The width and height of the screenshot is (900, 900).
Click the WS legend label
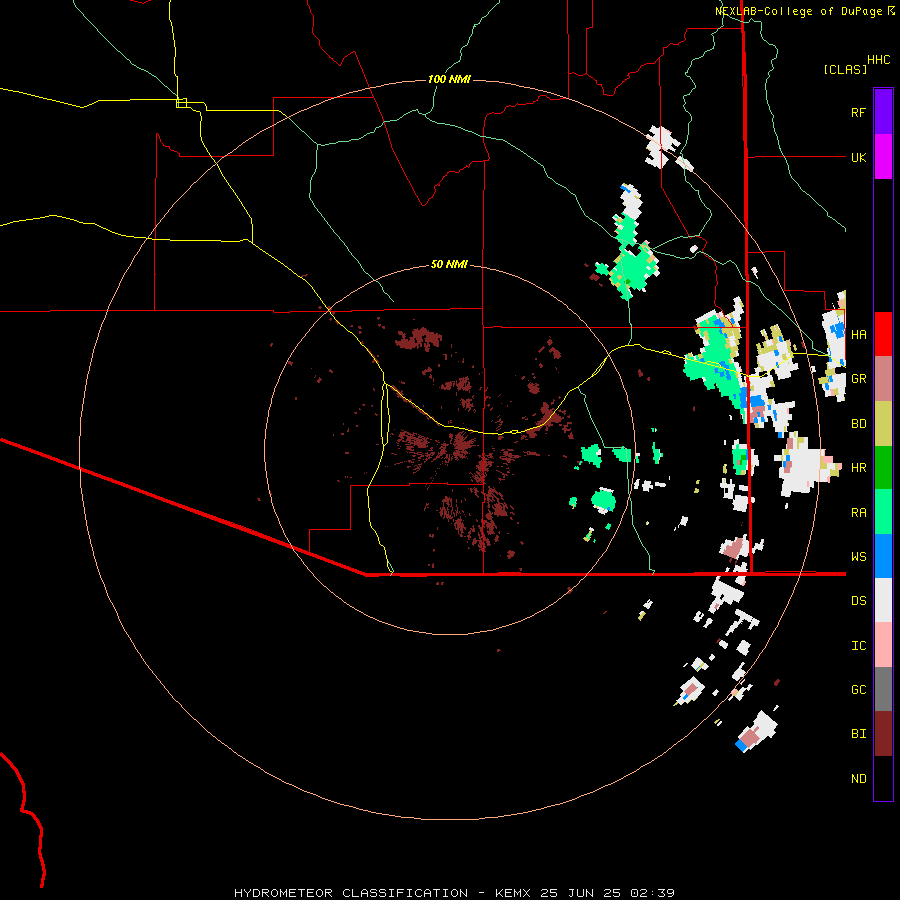coord(858,556)
